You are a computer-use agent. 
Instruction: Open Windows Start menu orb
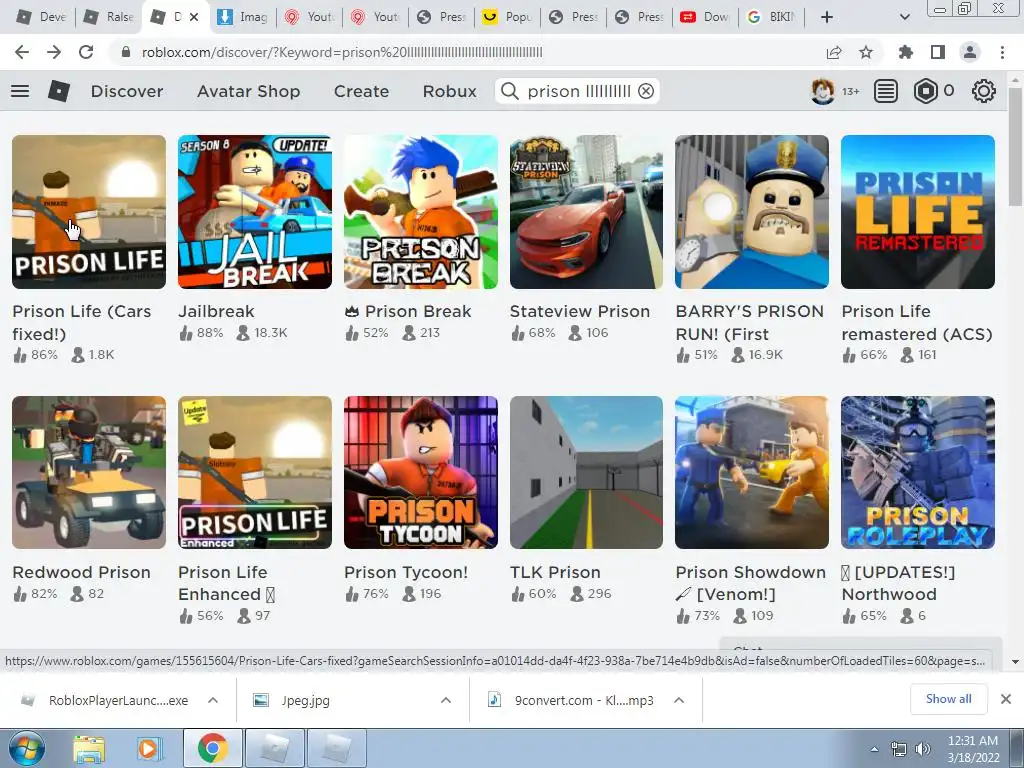pyautogui.click(x=27, y=748)
